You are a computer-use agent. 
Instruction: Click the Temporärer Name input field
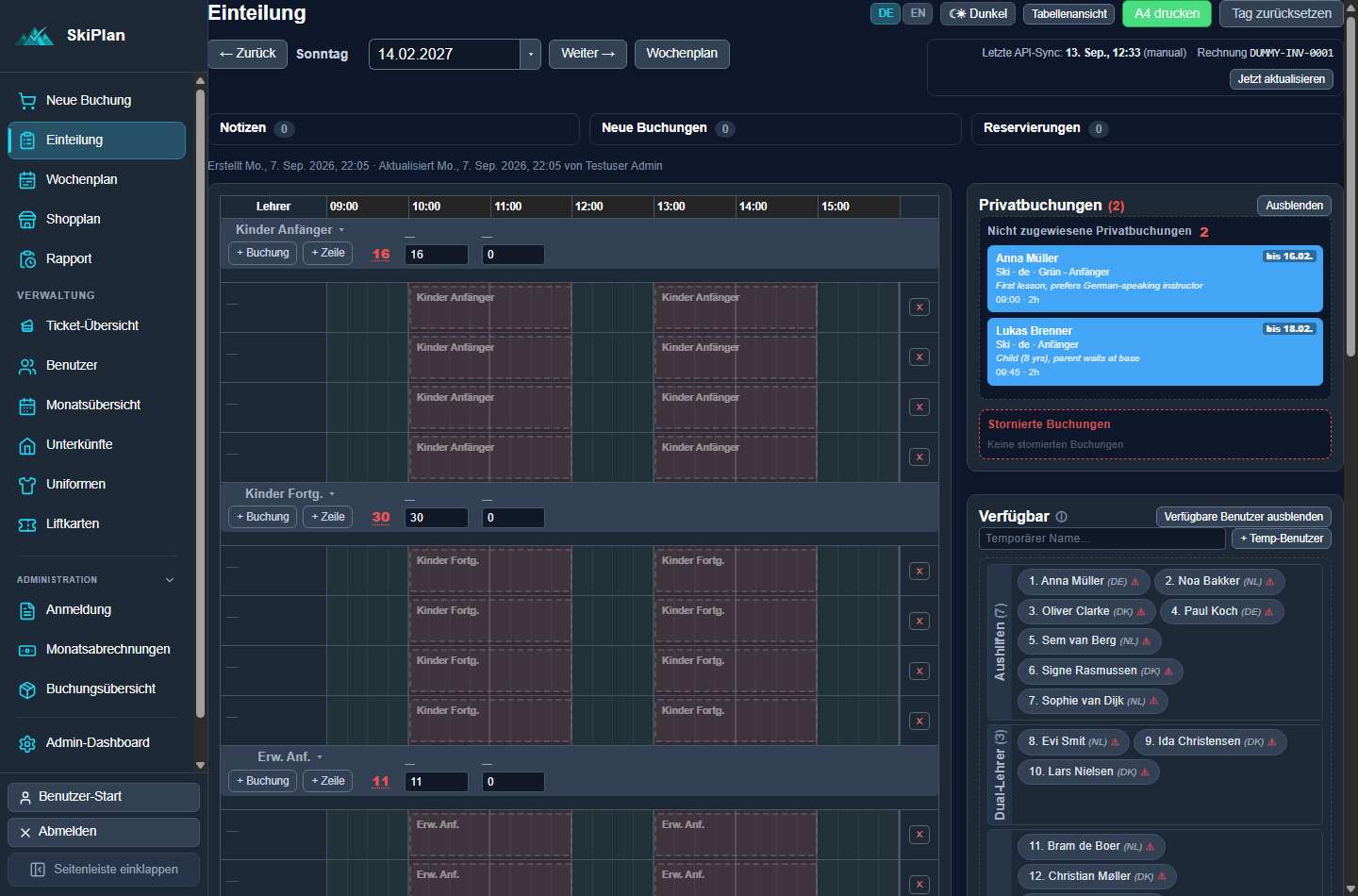point(1102,539)
